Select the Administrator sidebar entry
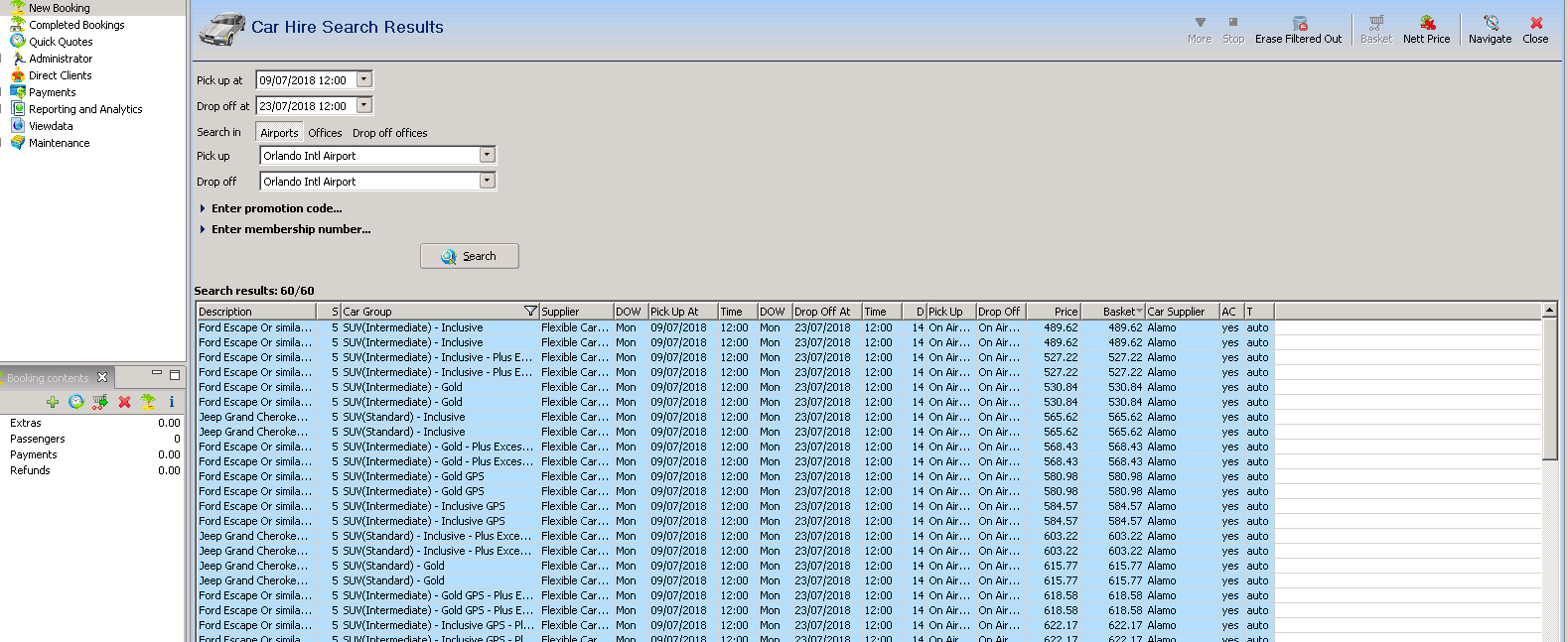 tap(61, 59)
